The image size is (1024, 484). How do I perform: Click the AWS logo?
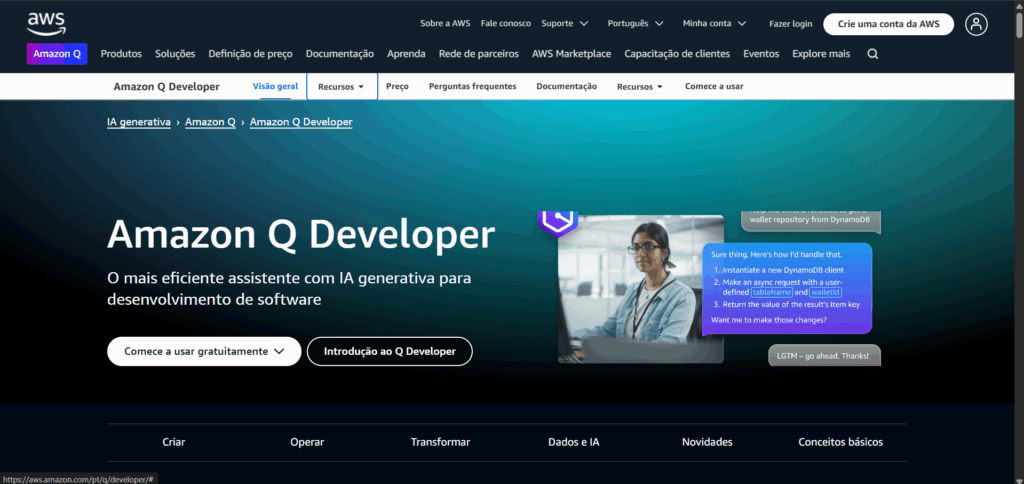[46, 24]
